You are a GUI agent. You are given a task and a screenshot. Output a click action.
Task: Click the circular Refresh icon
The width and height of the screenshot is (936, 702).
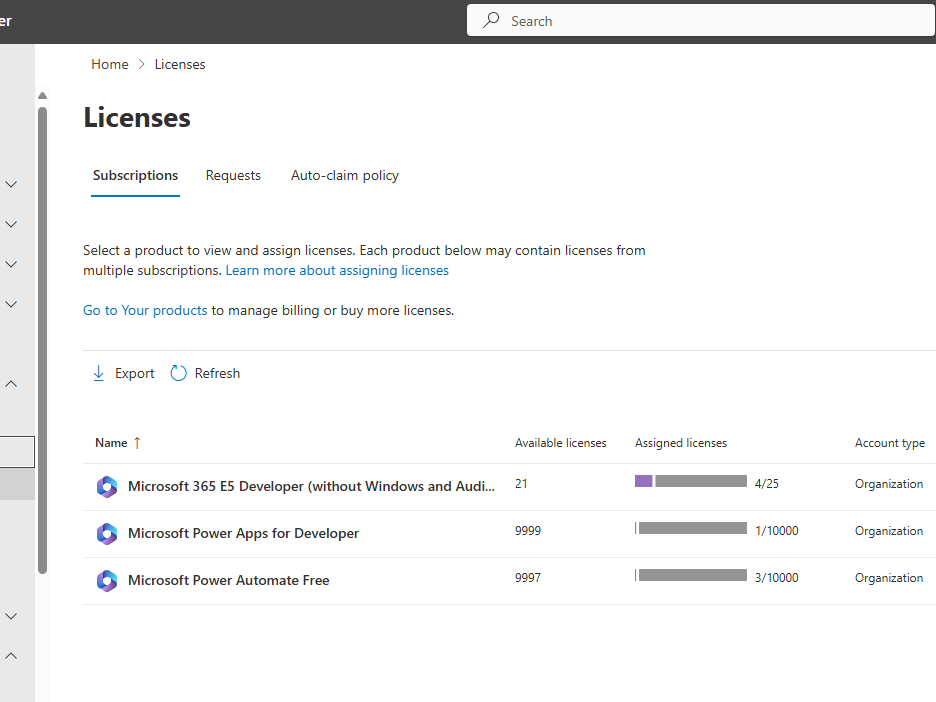point(179,373)
